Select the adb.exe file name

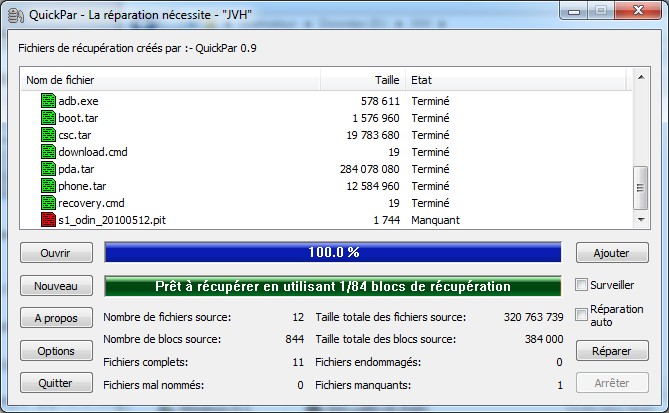(x=79, y=101)
